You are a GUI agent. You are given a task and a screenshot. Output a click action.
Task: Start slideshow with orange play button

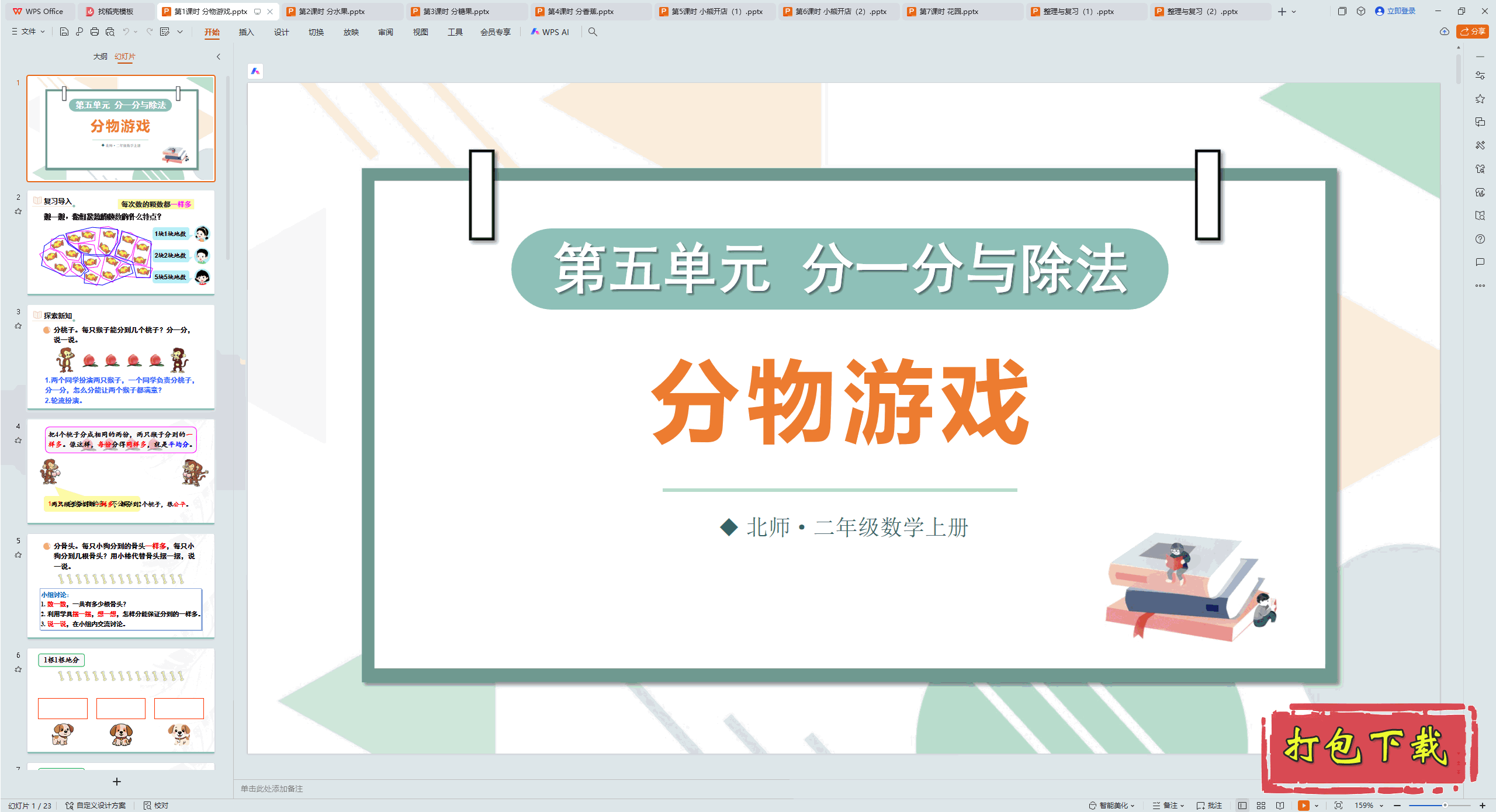(x=1303, y=805)
